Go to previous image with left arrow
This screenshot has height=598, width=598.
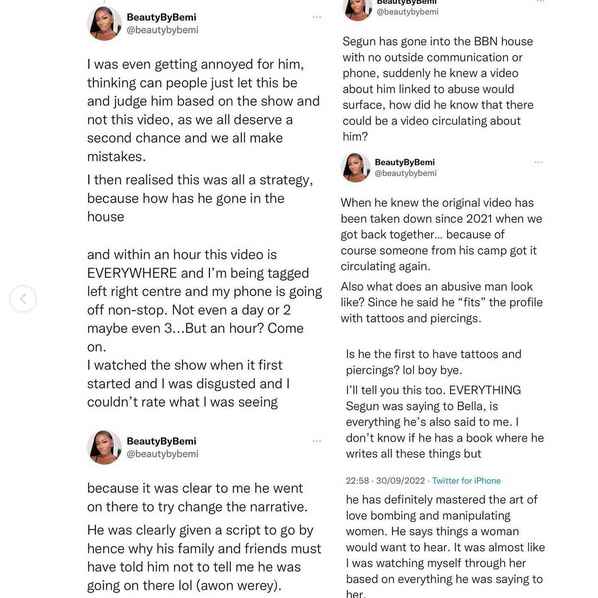23,299
